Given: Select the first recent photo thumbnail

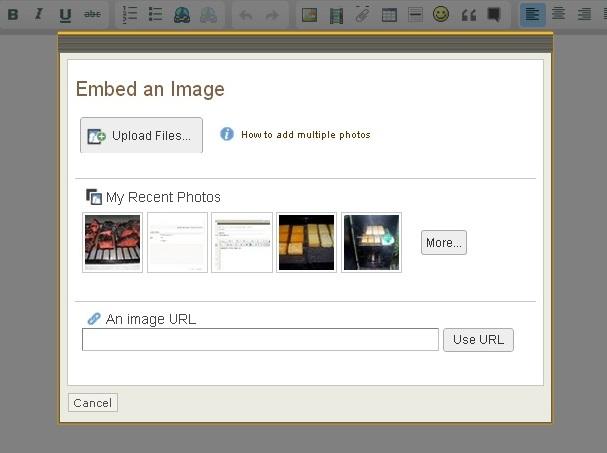Looking at the screenshot, I should tap(112, 242).
